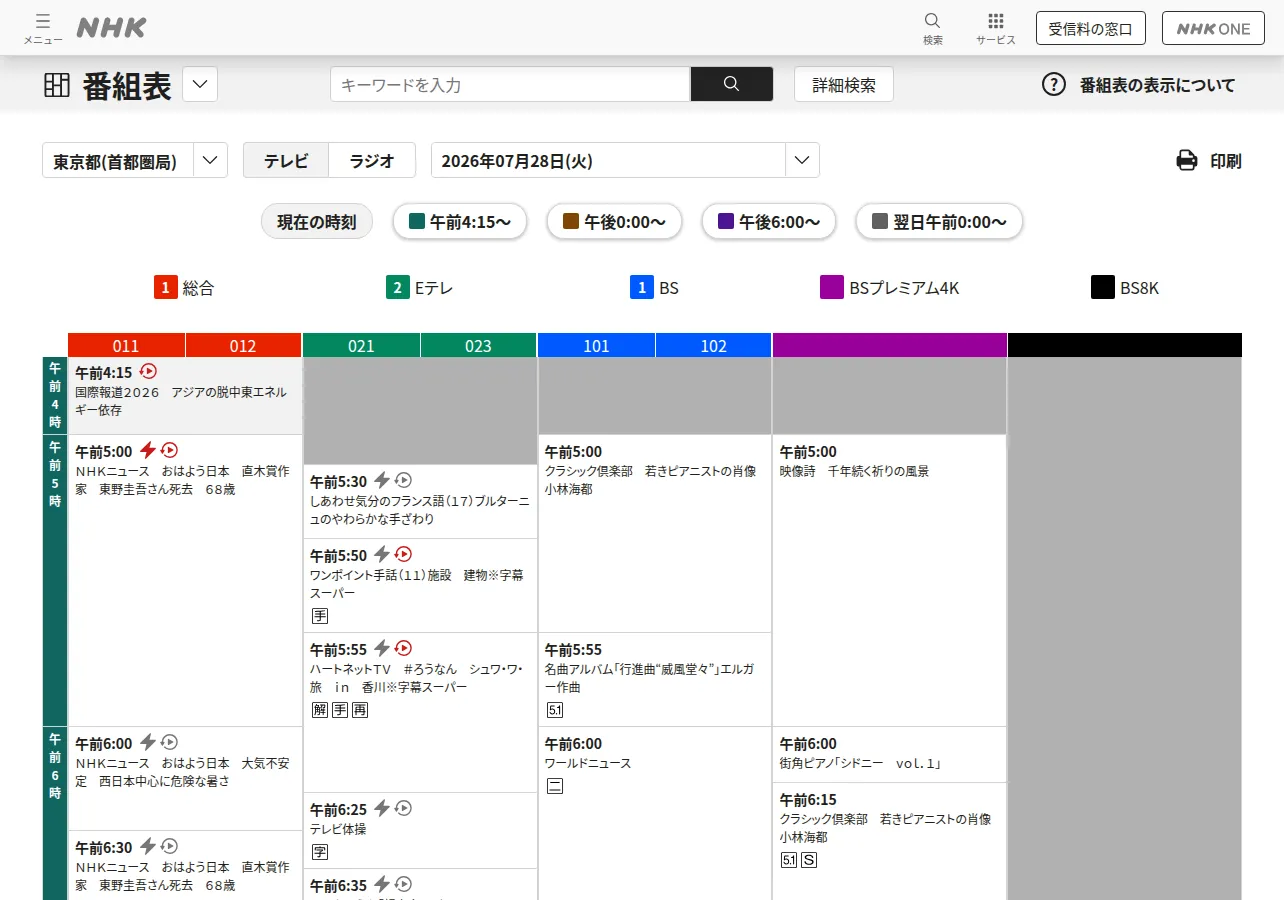Click 字 subtitle badge on テレビ体操
This screenshot has width=1284, height=900.
tap(320, 852)
